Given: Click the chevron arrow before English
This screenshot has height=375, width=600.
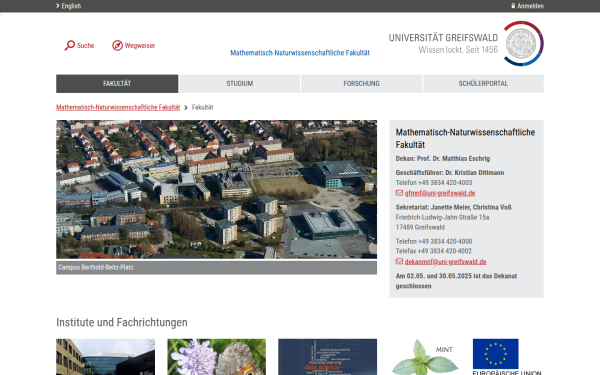Looking at the screenshot, I should click(58, 6).
